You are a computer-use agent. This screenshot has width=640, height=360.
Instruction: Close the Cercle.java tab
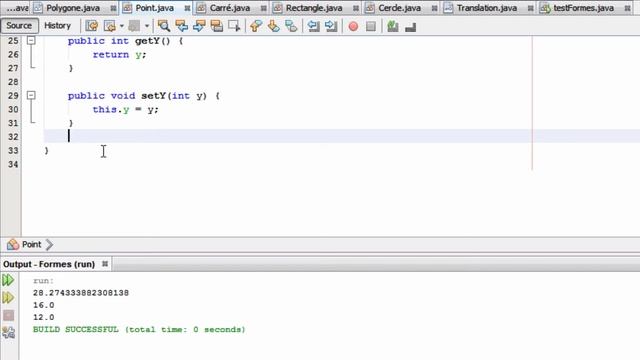[434, 8]
